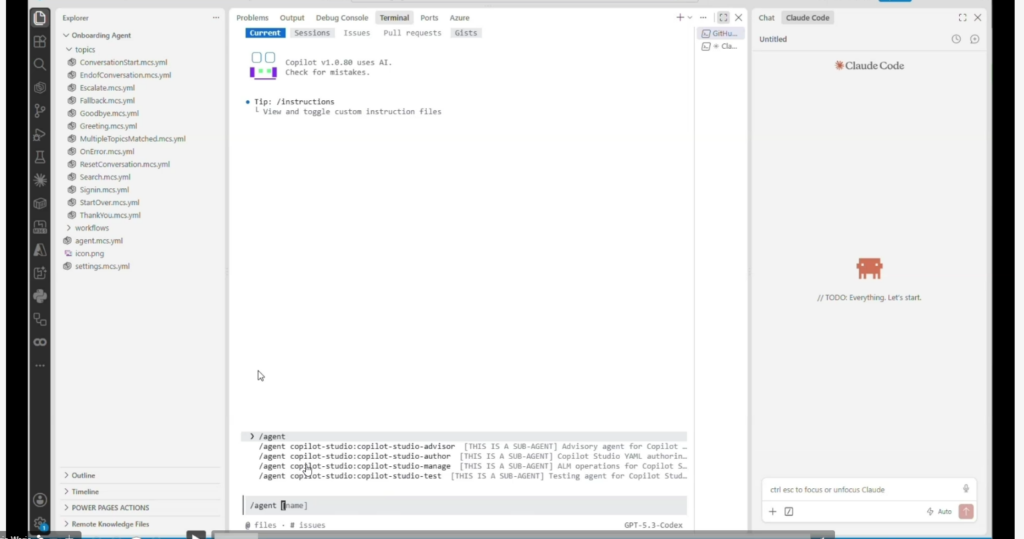Expand the POWER PAGES ACTIONS section
The image size is (1024, 539).
click(110, 508)
